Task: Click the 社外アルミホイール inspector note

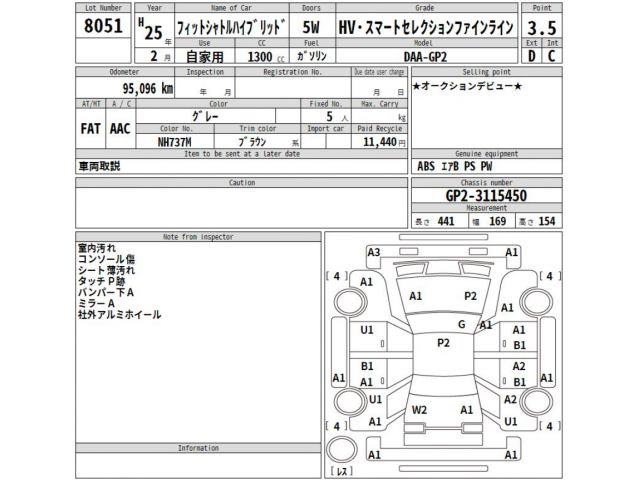Action: point(118,315)
